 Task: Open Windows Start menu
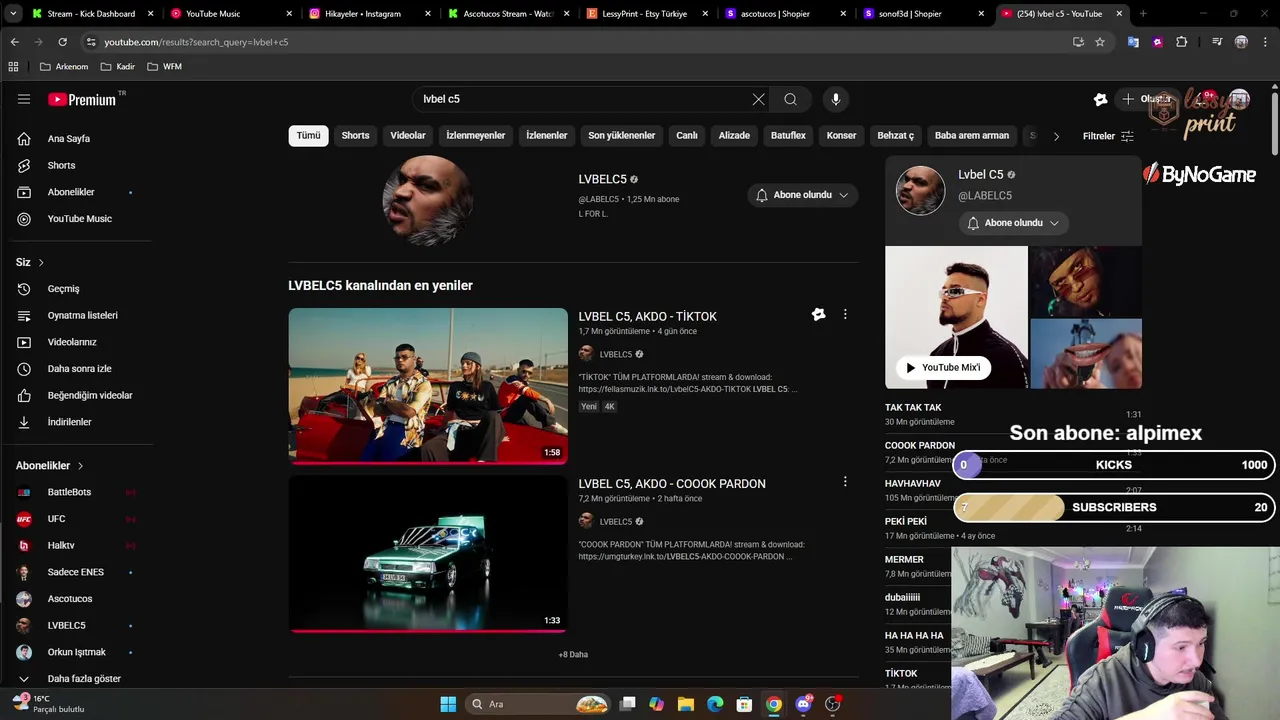[448, 704]
